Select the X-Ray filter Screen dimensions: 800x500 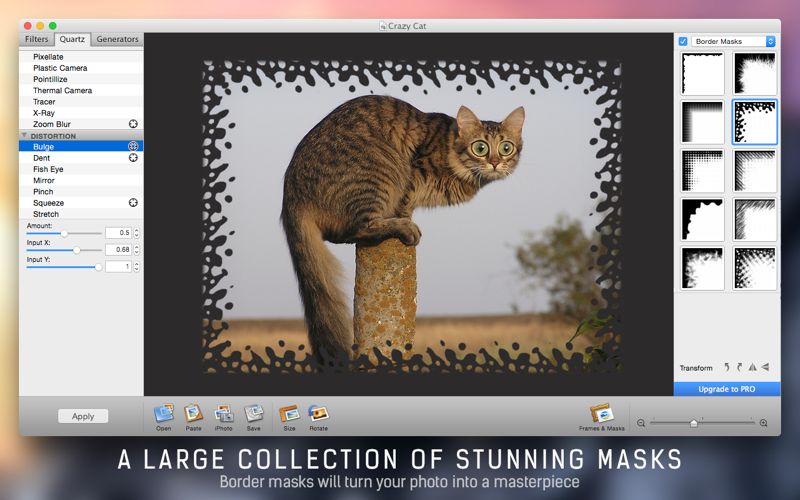81,113
